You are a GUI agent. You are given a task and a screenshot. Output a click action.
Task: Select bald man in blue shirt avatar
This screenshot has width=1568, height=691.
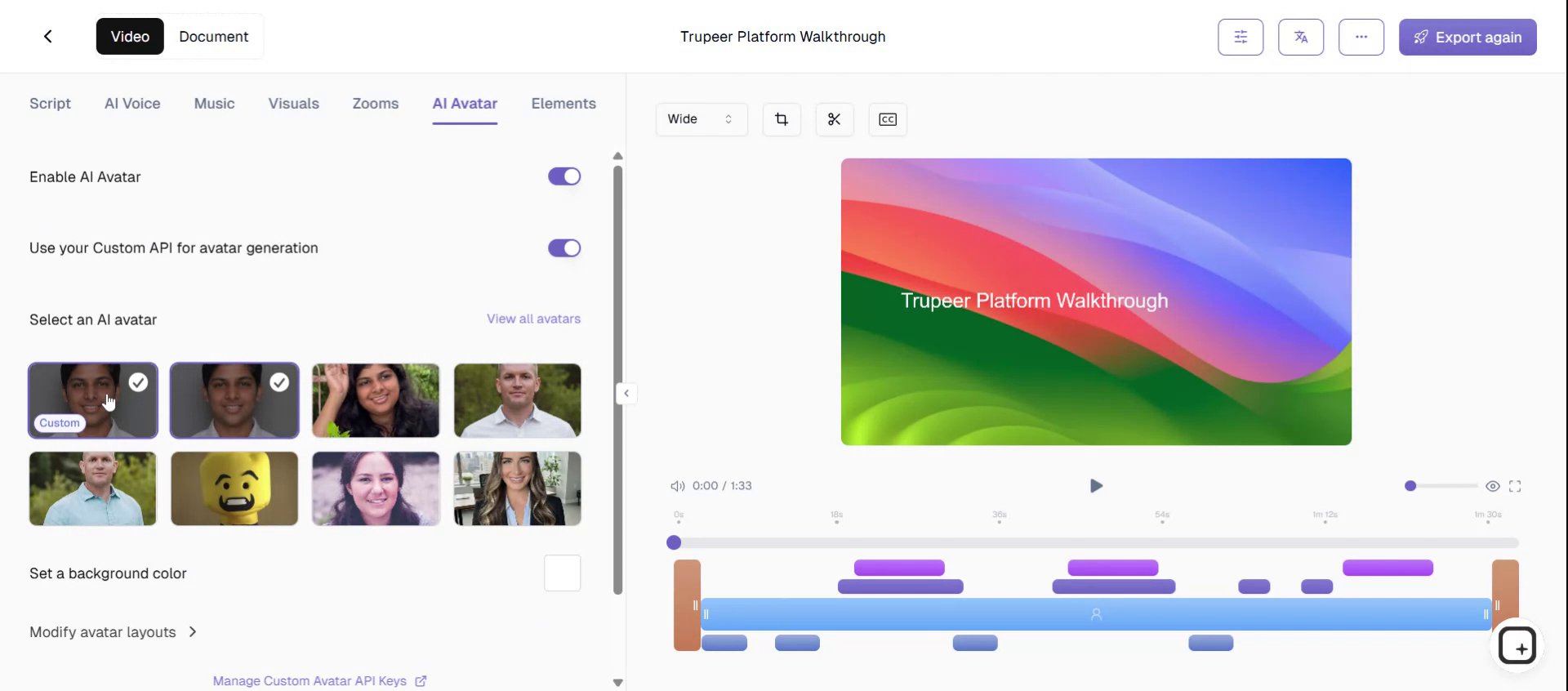pyautogui.click(x=93, y=488)
